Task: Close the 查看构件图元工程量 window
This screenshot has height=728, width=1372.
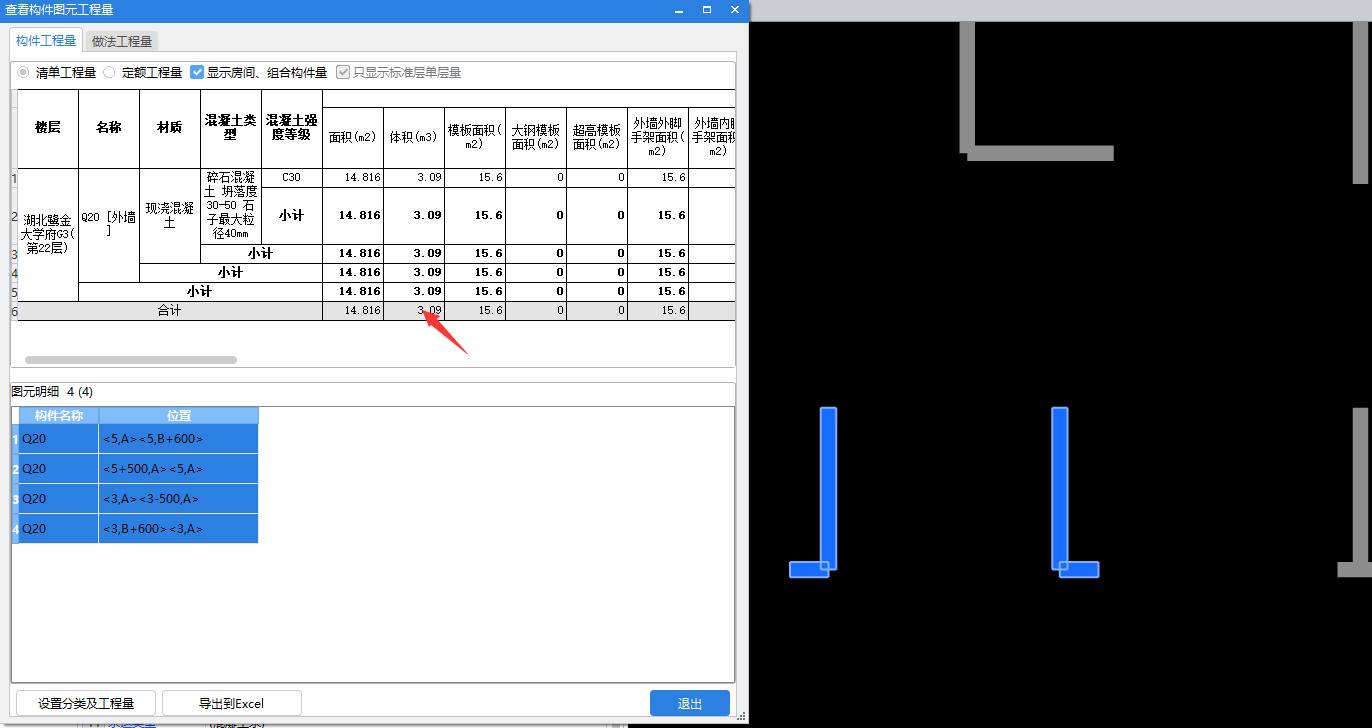Action: coord(734,9)
